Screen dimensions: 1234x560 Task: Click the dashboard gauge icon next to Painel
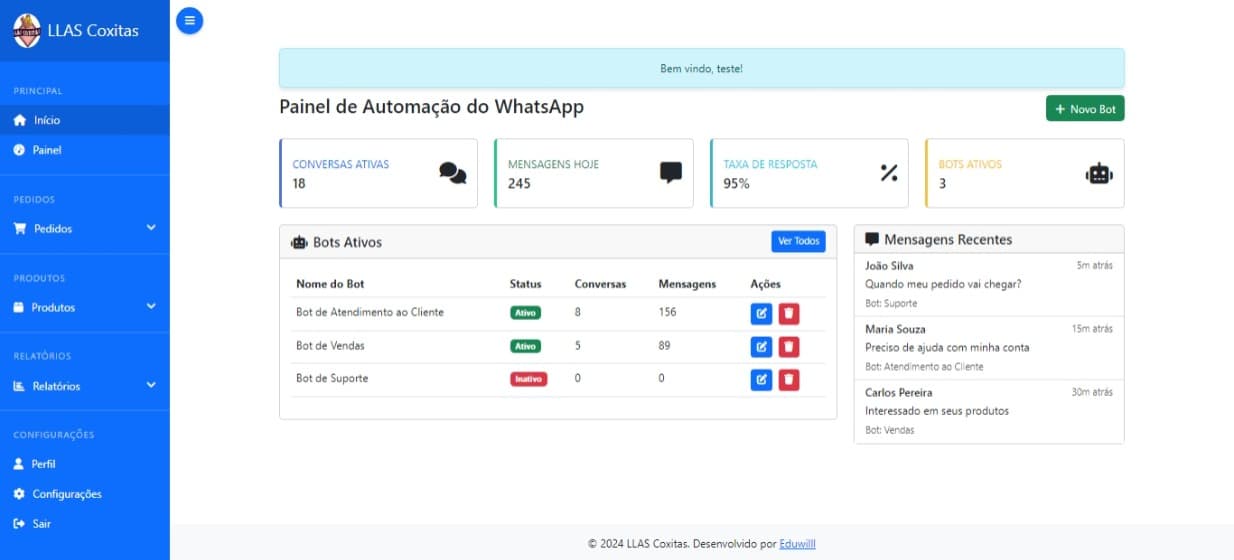[x=19, y=150]
